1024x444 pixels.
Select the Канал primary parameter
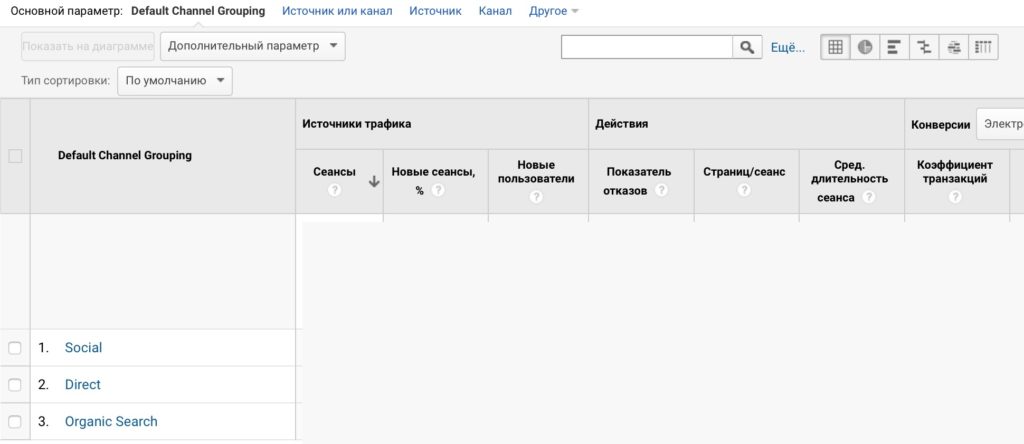point(495,11)
